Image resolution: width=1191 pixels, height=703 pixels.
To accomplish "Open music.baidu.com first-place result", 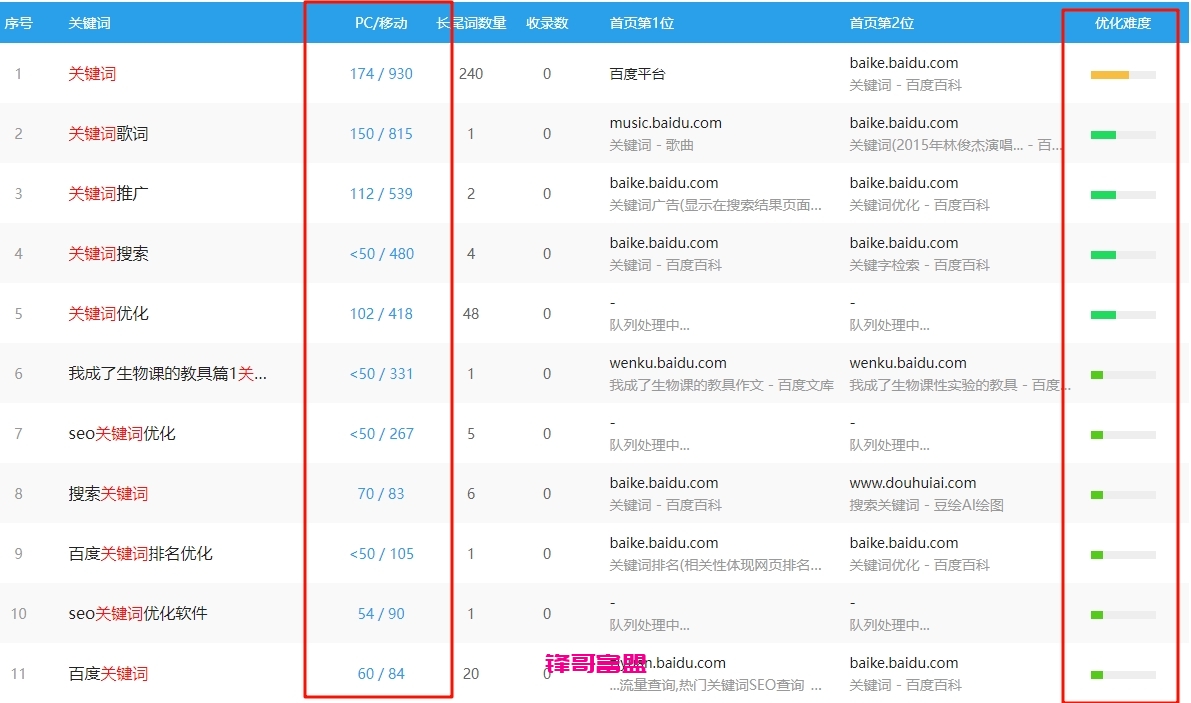I will coord(665,123).
